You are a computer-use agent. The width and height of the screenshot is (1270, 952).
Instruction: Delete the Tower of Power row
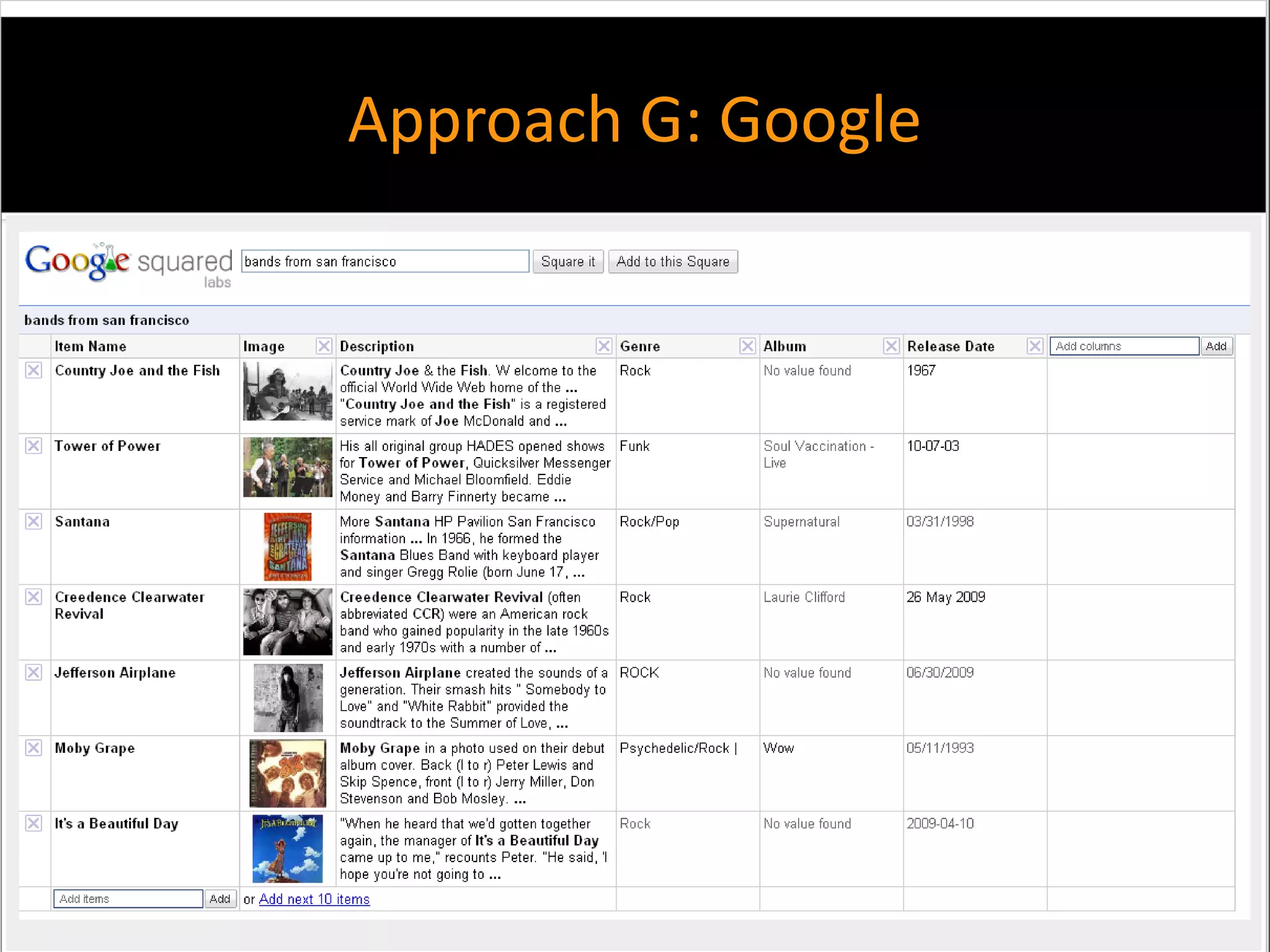coord(33,446)
